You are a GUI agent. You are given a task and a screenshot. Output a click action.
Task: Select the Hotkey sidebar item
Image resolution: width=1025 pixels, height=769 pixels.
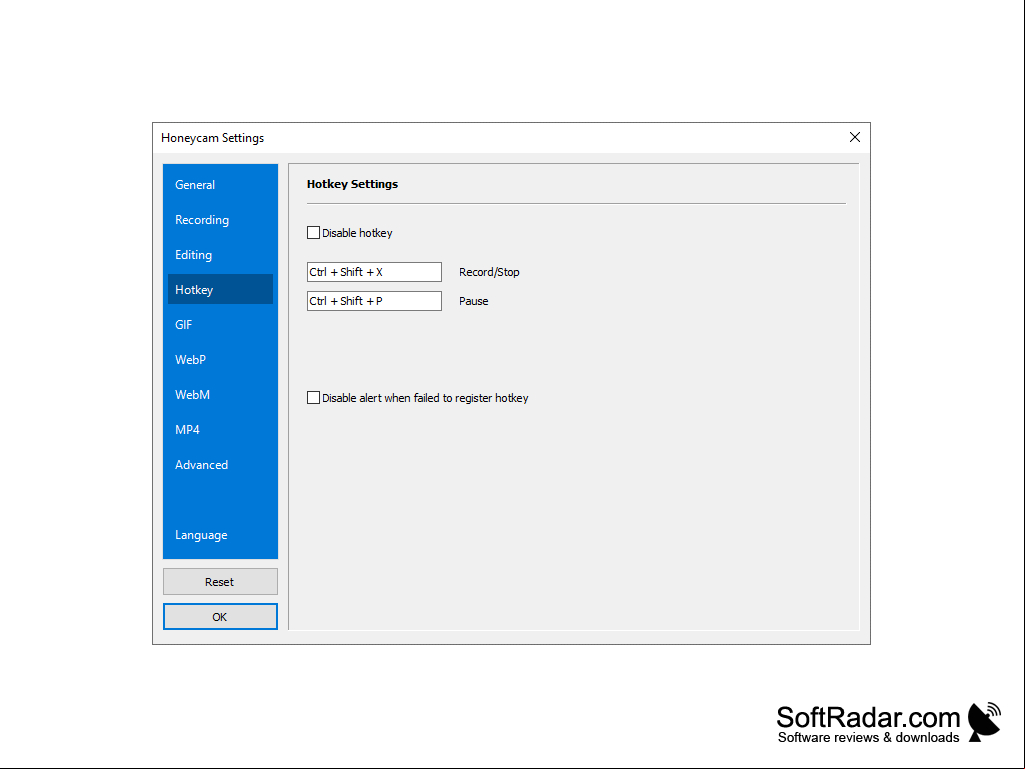coord(220,289)
